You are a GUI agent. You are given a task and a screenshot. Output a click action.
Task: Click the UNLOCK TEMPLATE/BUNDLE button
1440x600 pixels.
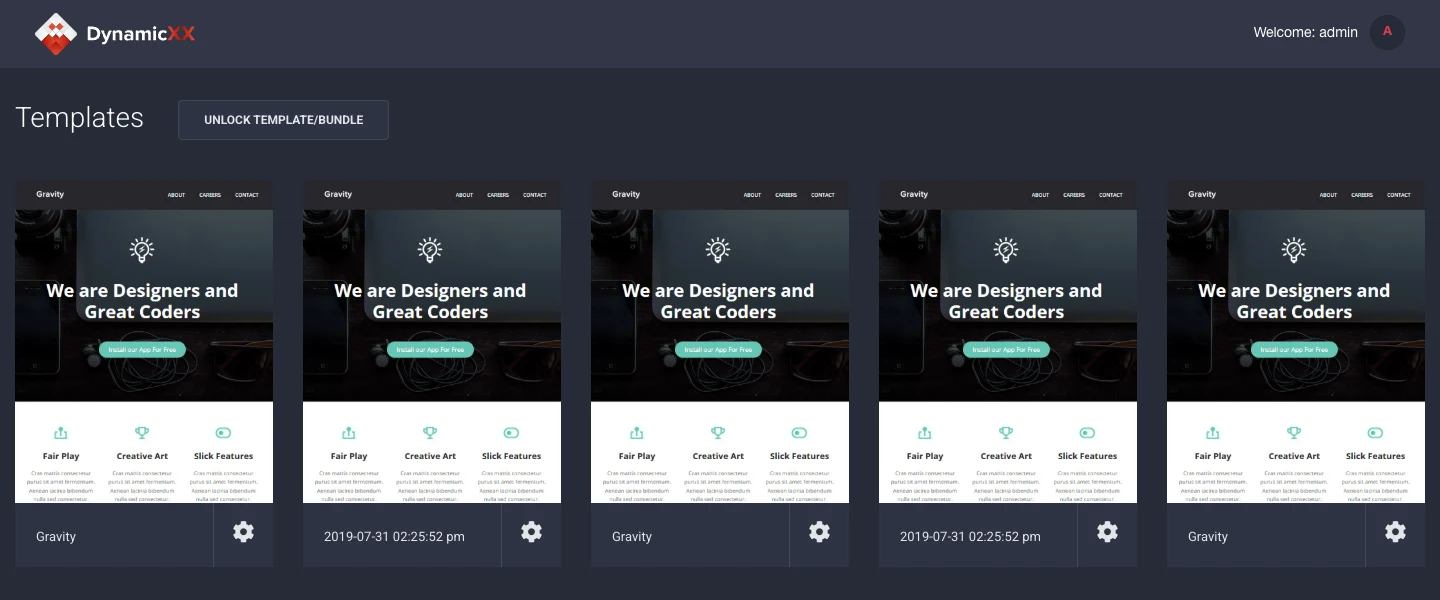(x=283, y=120)
